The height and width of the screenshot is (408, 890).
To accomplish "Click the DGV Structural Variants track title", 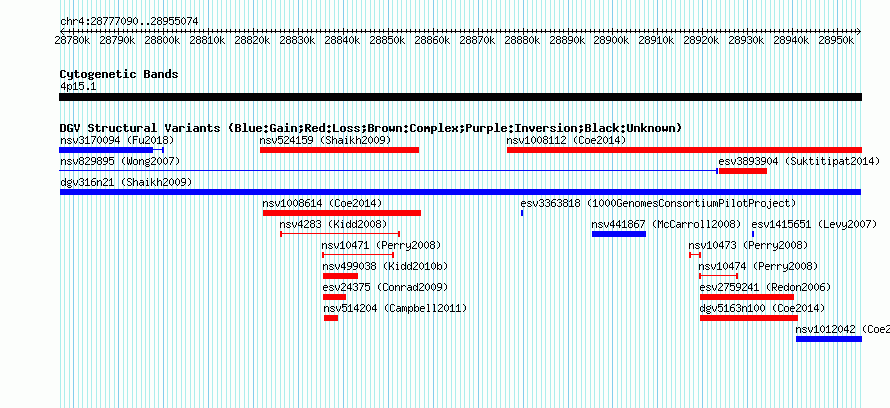I will point(371,128).
